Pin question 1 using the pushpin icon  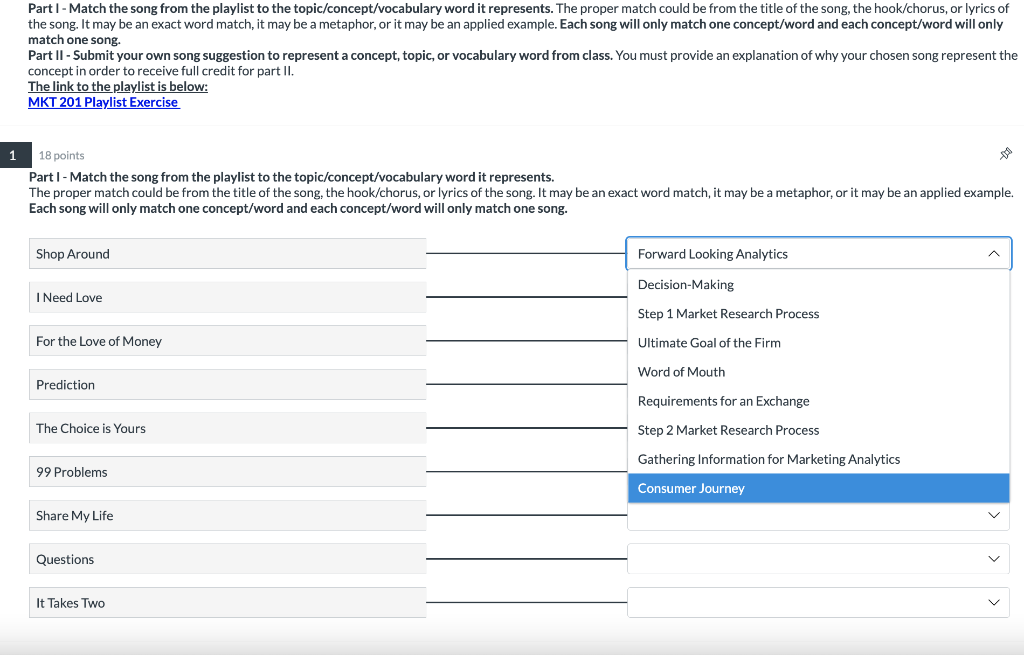1006,153
